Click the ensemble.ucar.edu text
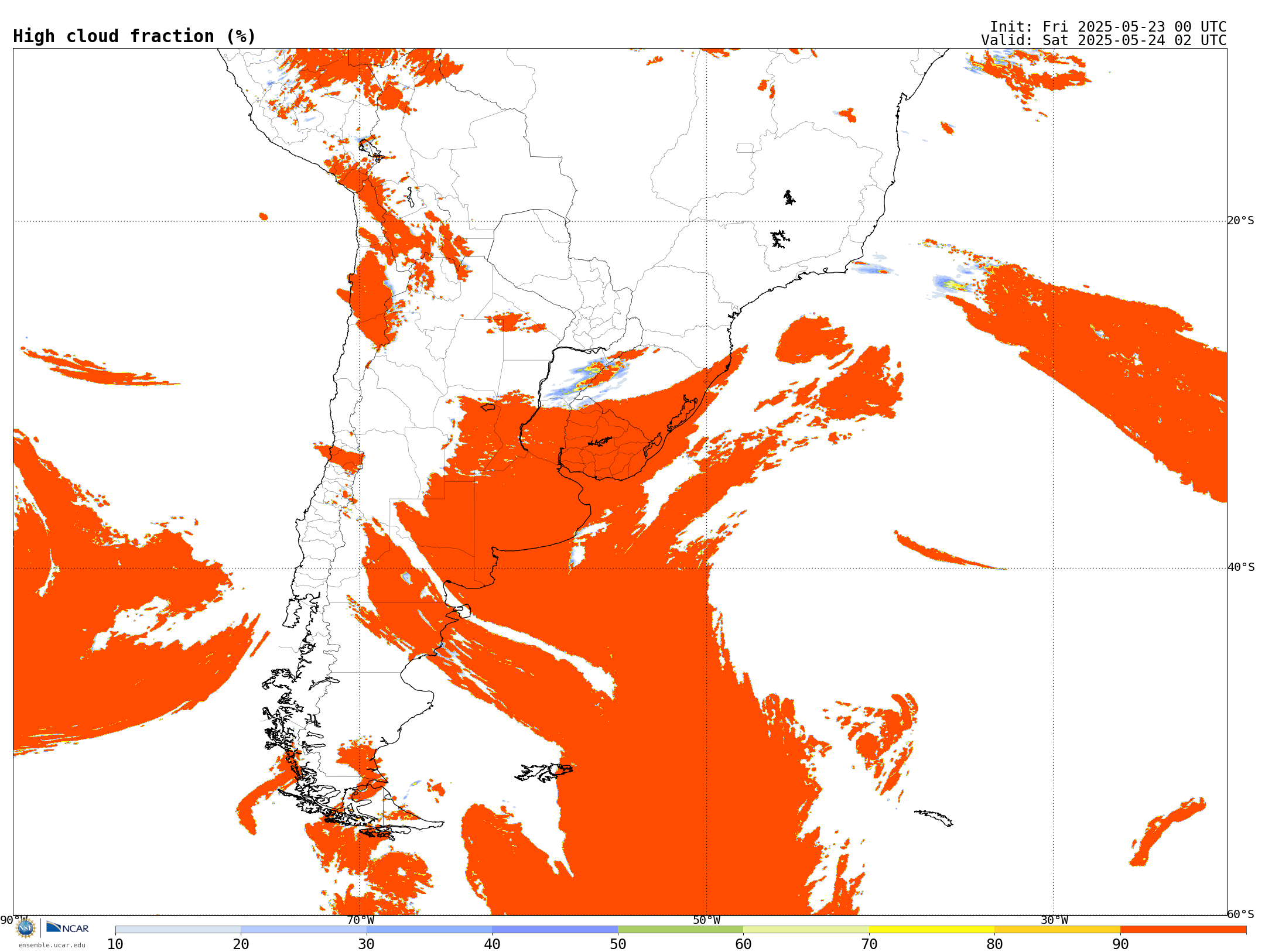Screen dimensions: 1265x952 pos(52,945)
